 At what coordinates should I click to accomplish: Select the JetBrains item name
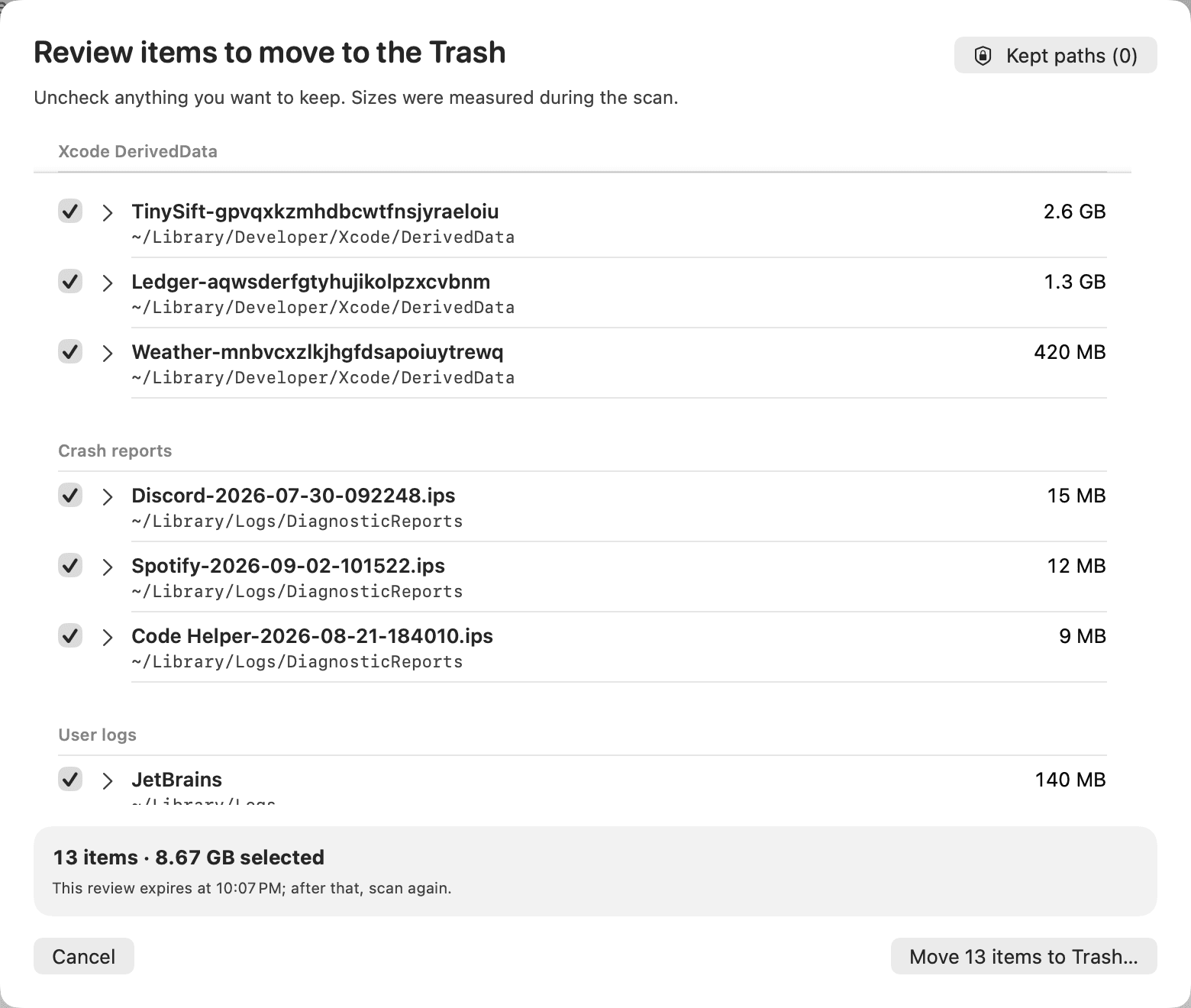coord(176,780)
